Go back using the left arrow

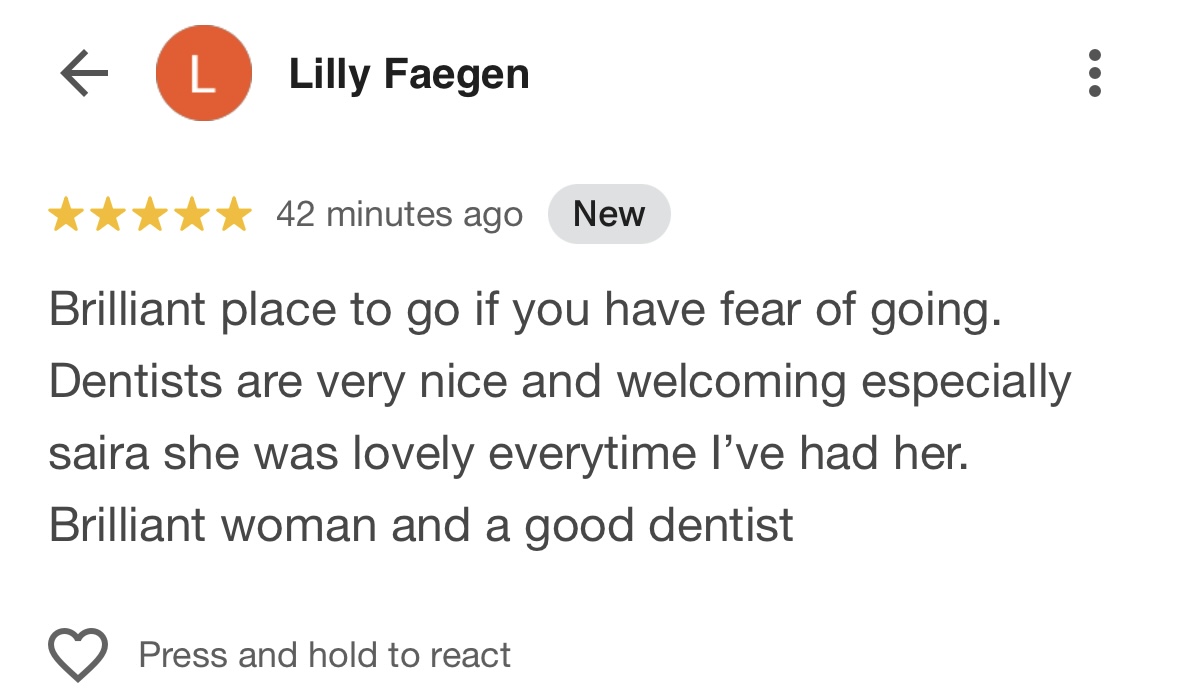pos(84,75)
